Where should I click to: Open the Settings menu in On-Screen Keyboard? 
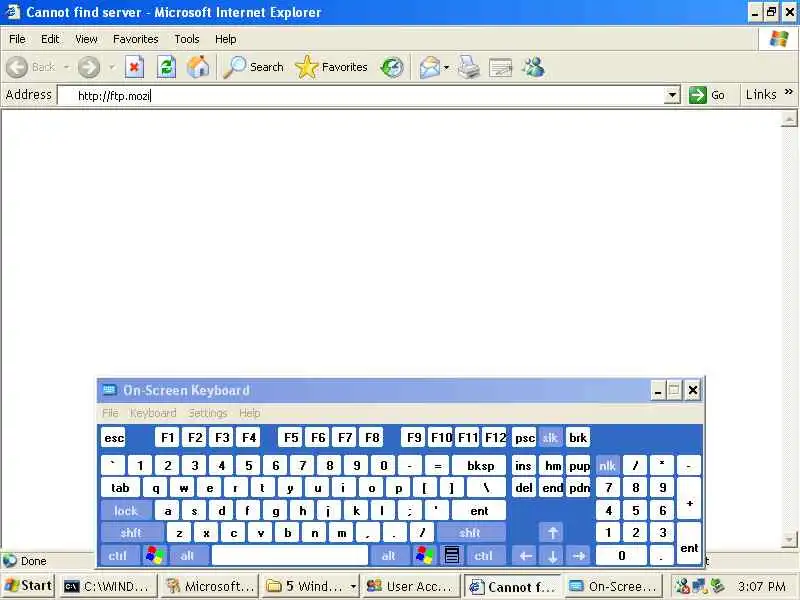(208, 413)
